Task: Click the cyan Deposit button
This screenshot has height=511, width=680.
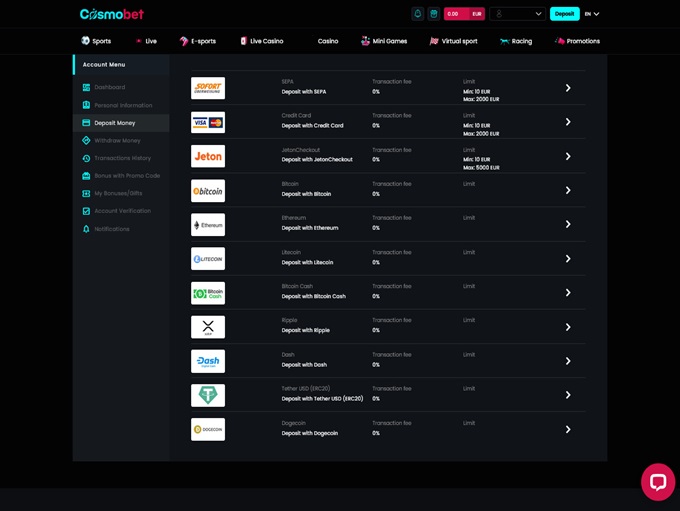Action: (x=564, y=14)
